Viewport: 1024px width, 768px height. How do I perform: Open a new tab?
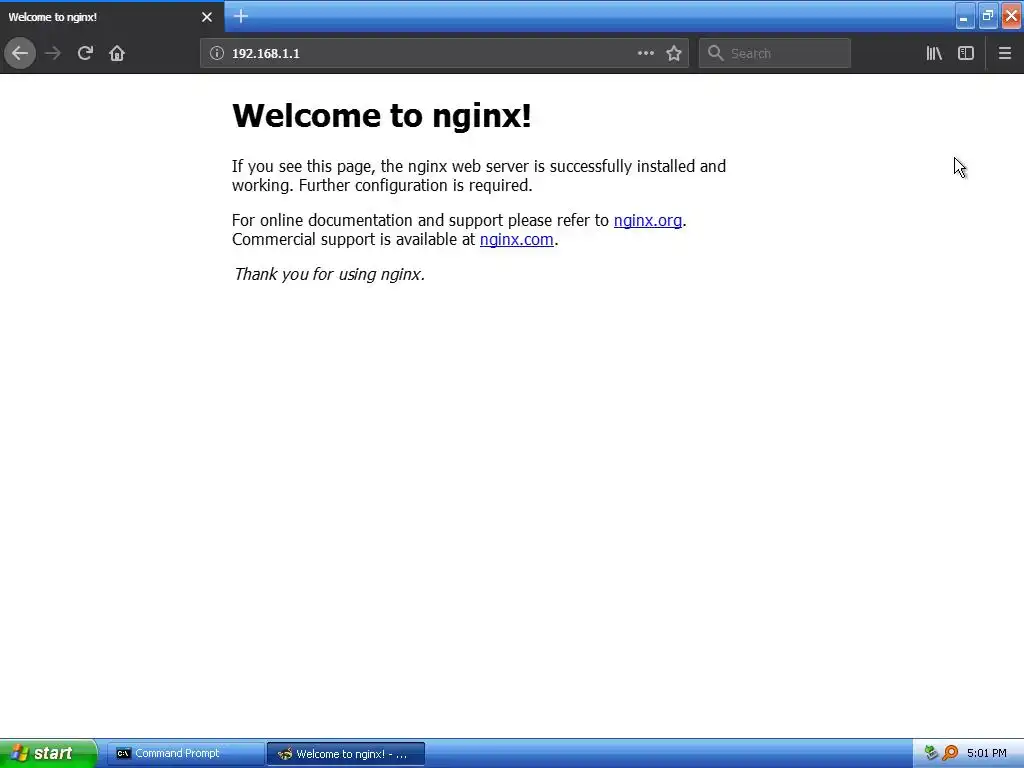[240, 16]
